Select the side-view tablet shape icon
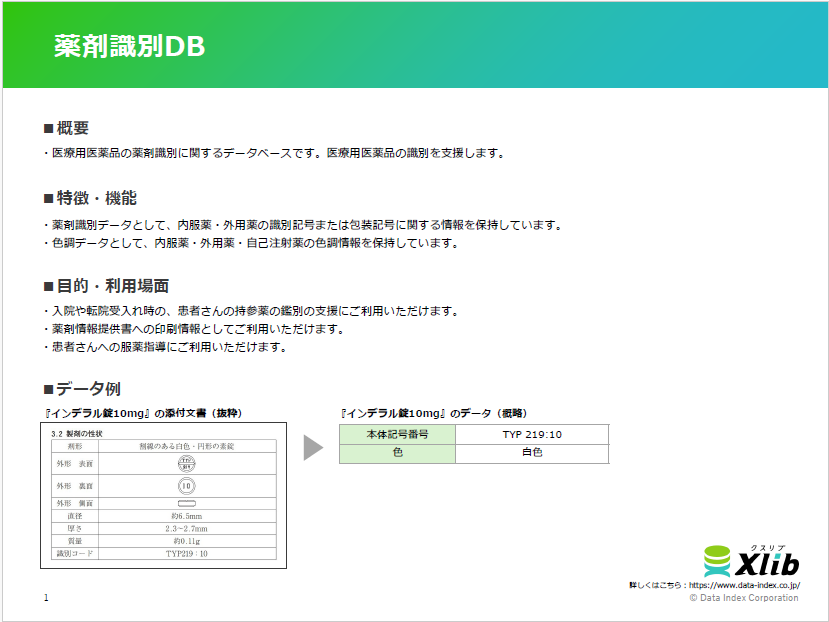The height and width of the screenshot is (622, 829). (185, 502)
